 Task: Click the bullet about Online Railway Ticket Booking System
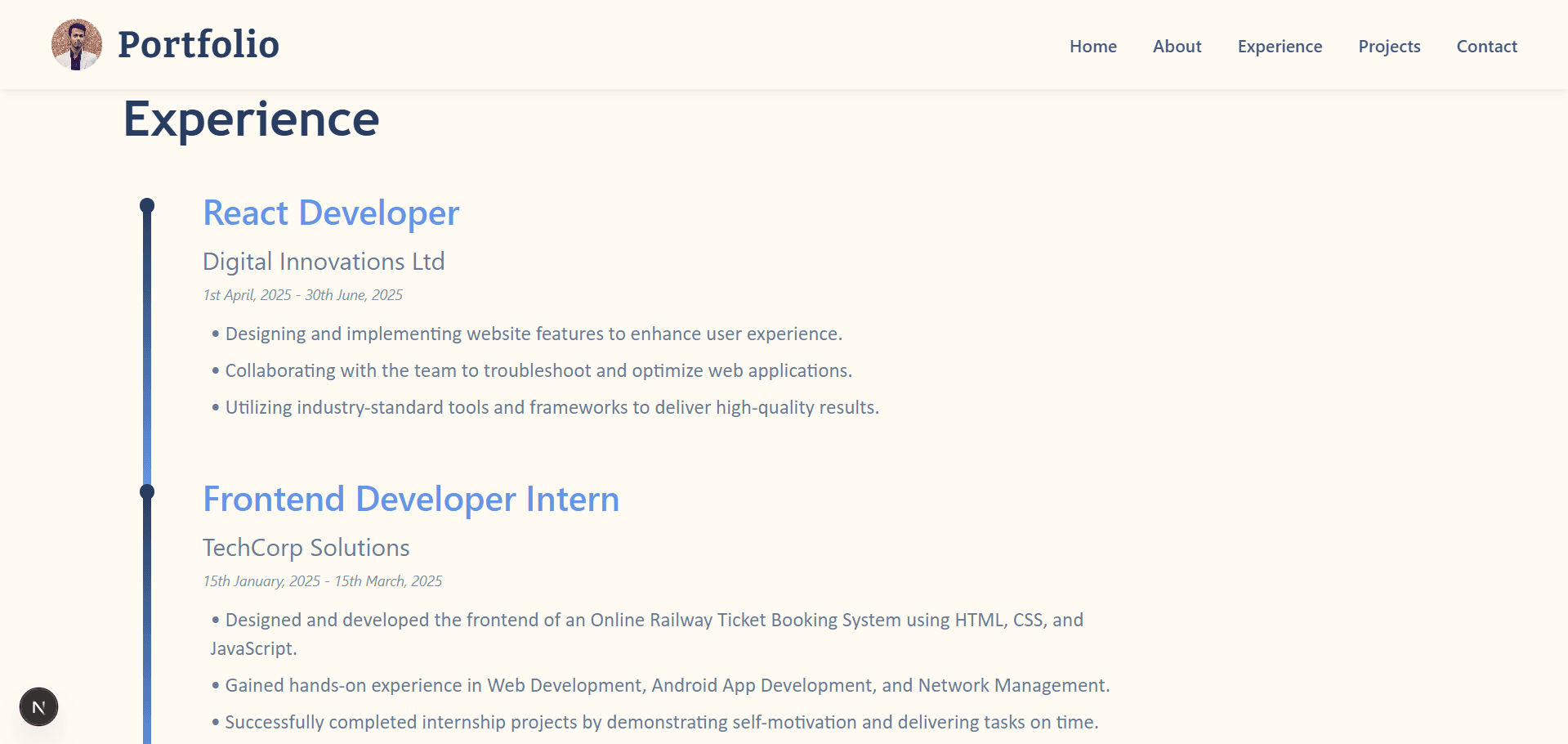pos(647,634)
